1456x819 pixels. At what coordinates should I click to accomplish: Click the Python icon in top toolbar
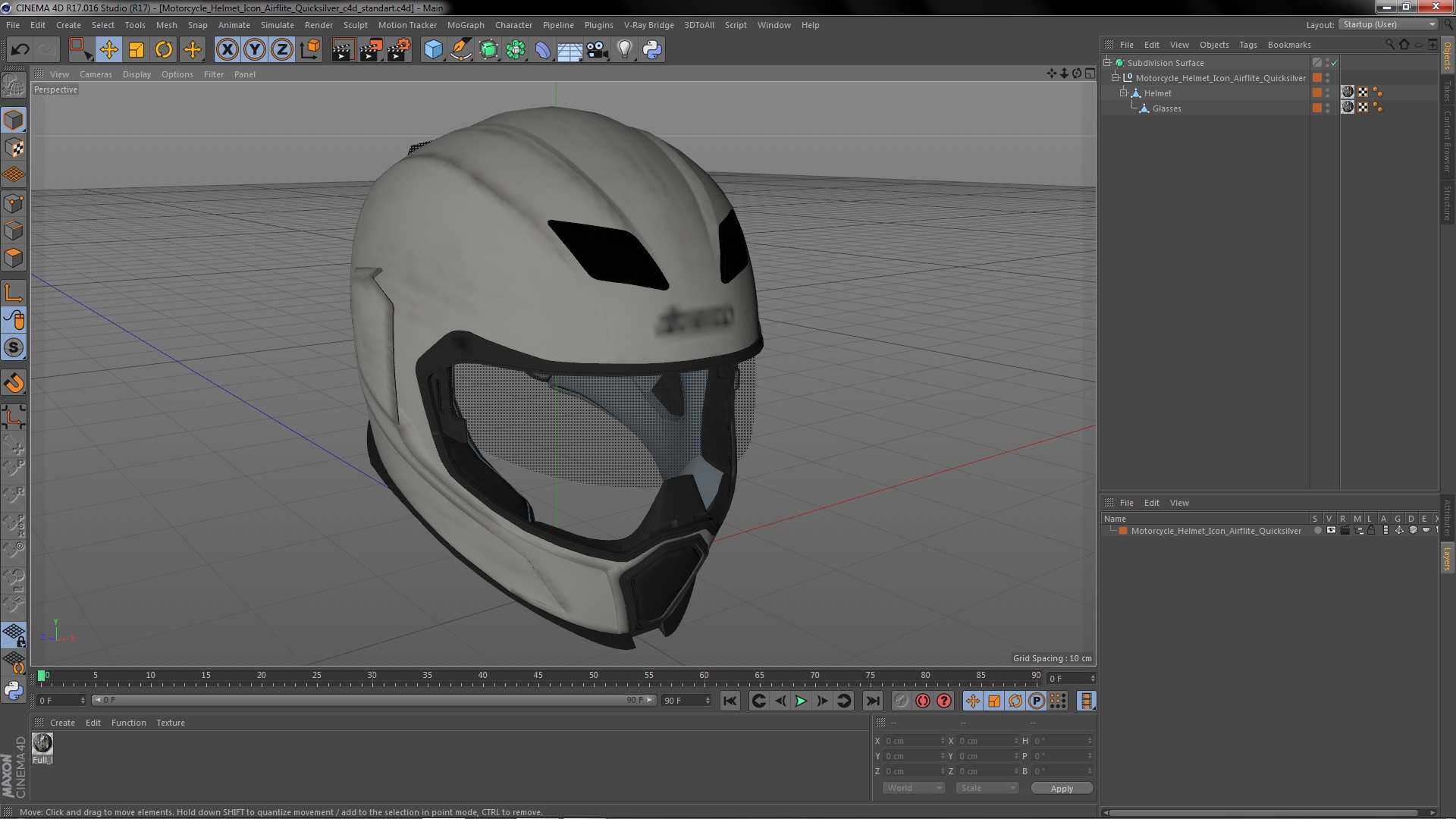pos(652,50)
